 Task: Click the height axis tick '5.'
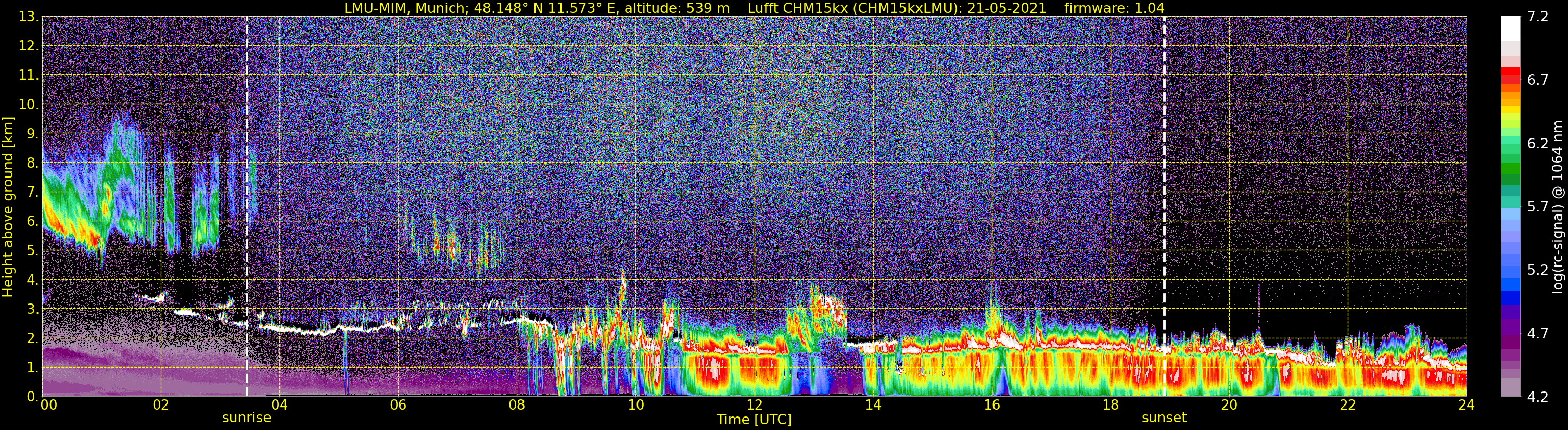[33, 251]
